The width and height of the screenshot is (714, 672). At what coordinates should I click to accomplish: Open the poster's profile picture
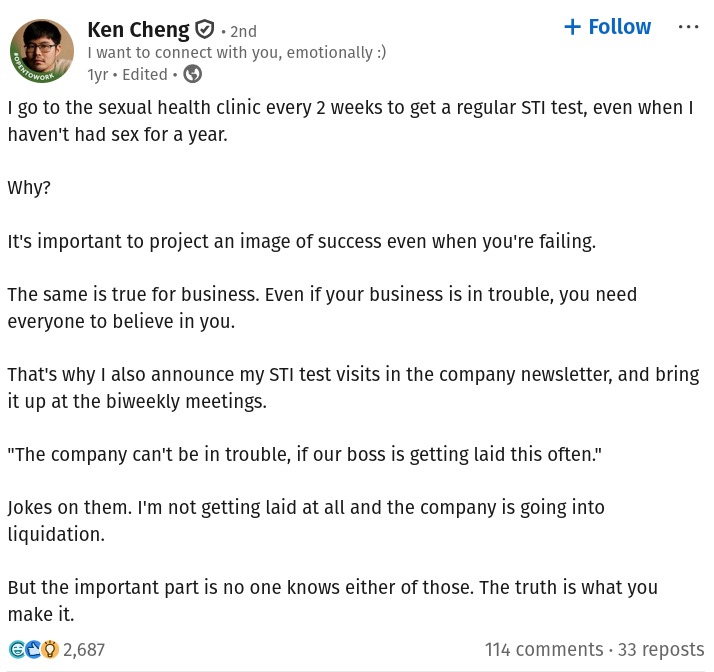coord(42,51)
